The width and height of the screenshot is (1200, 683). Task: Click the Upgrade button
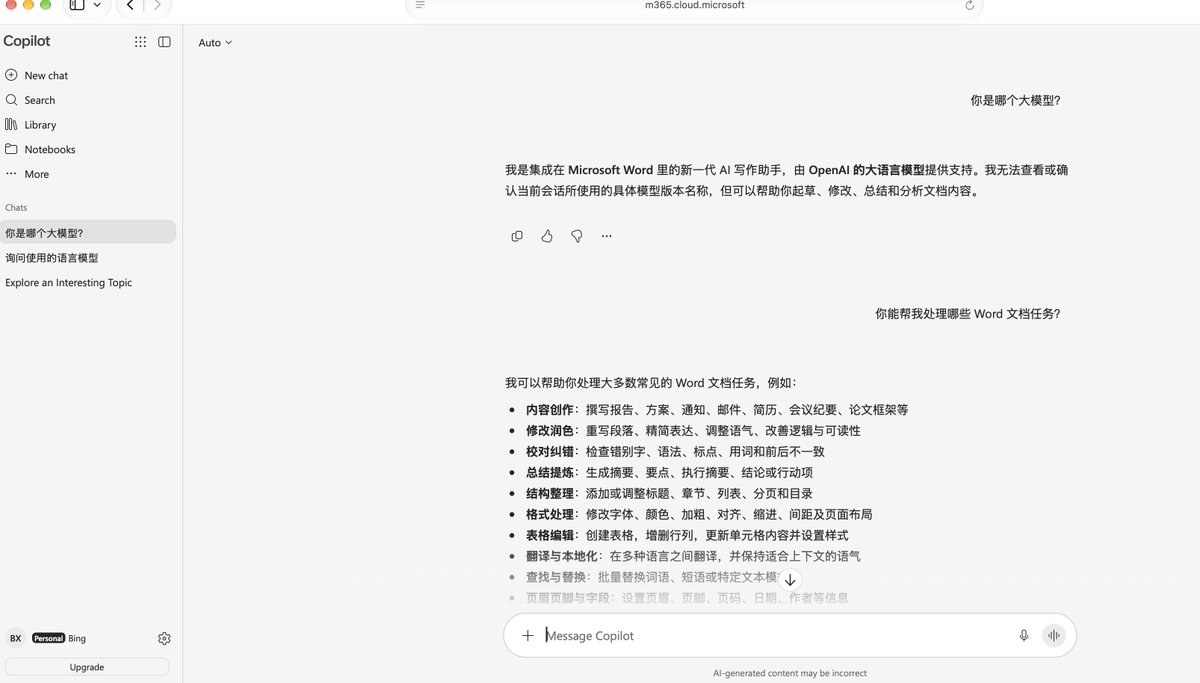87,667
